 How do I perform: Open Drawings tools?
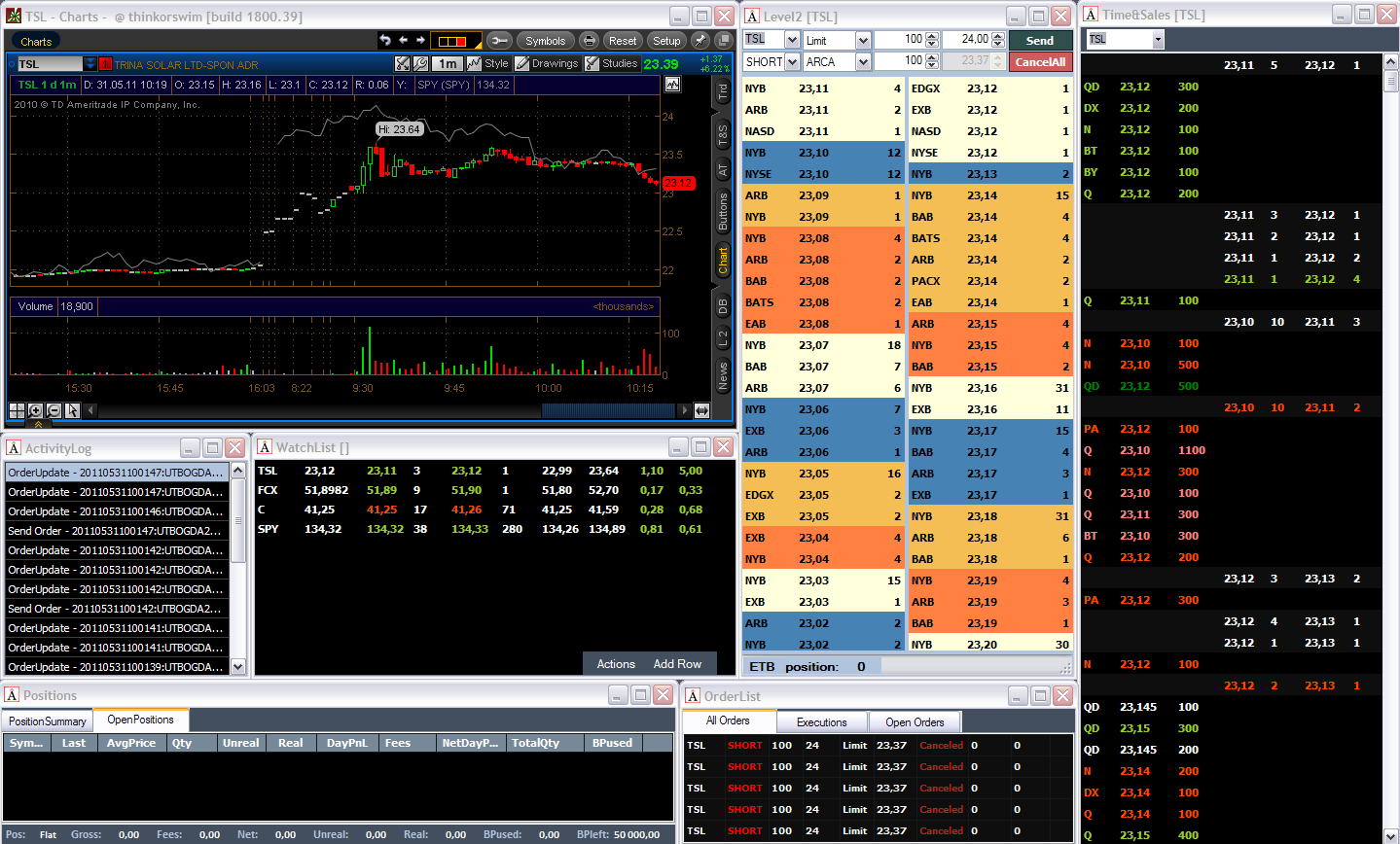tap(547, 63)
